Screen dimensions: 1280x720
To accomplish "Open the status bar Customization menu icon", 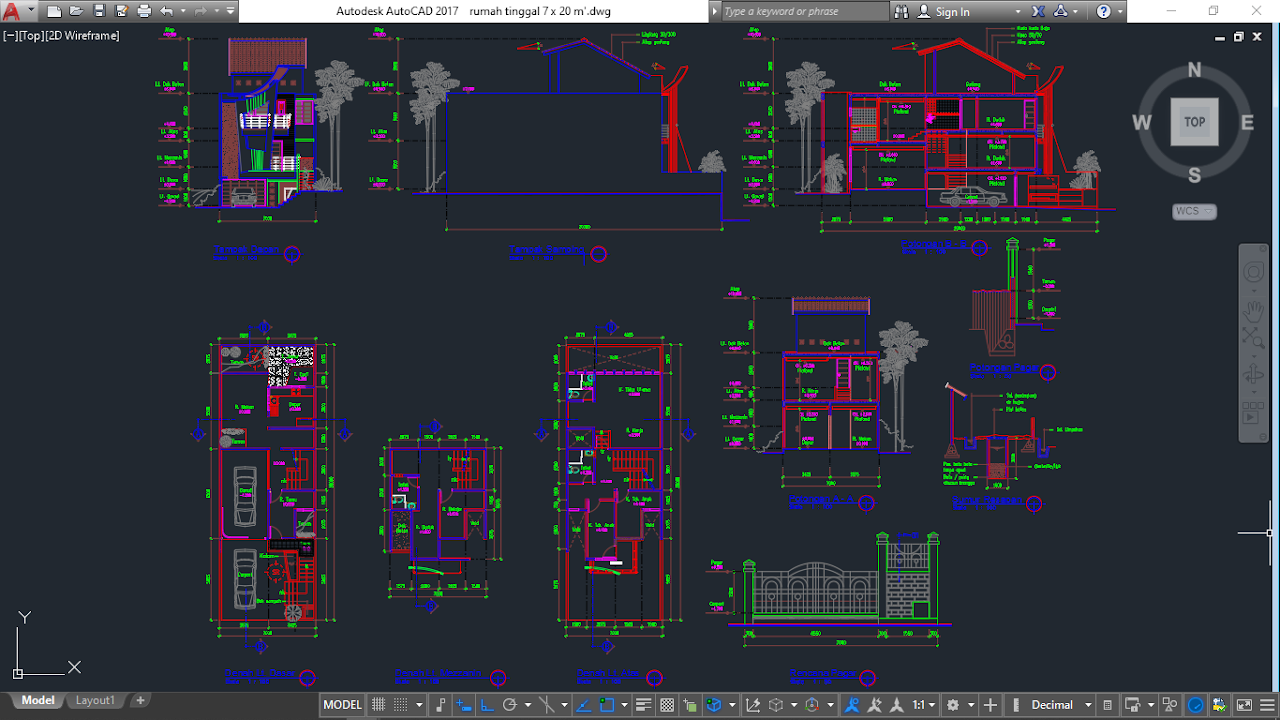I will click(1267, 705).
